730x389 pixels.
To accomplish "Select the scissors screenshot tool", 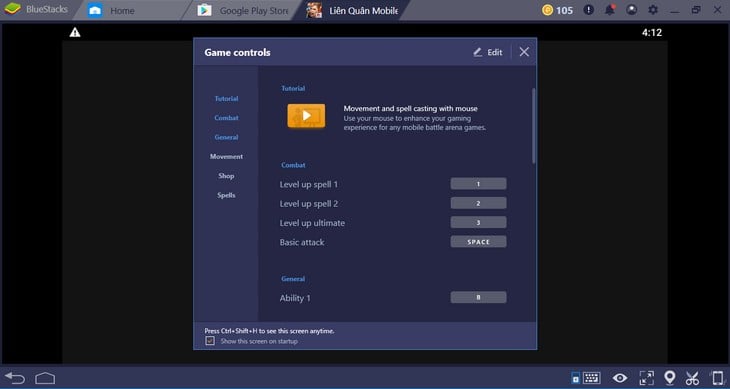I will 692,378.
